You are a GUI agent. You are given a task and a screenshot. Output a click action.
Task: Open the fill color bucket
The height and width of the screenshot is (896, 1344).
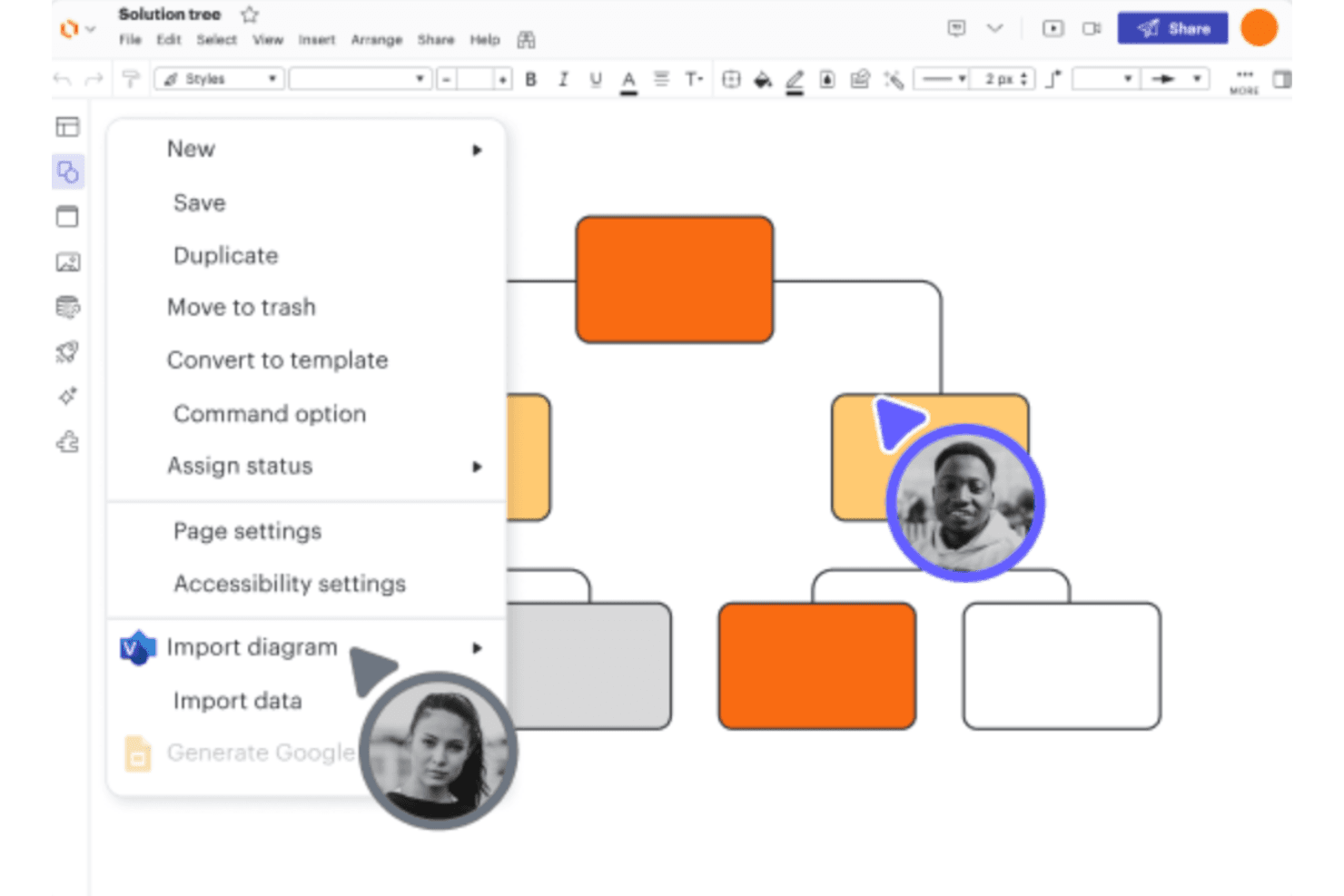point(763,80)
